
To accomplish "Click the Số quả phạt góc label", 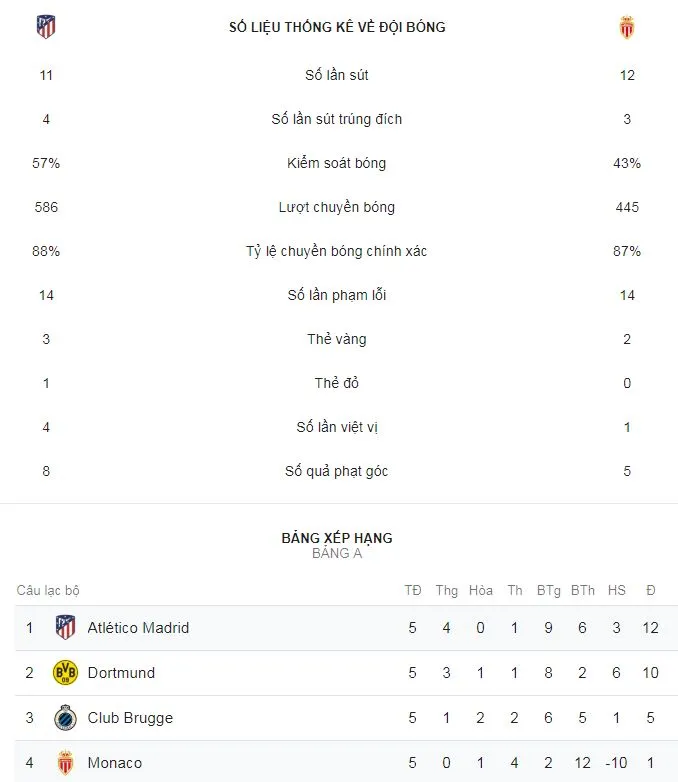I will [337, 471].
